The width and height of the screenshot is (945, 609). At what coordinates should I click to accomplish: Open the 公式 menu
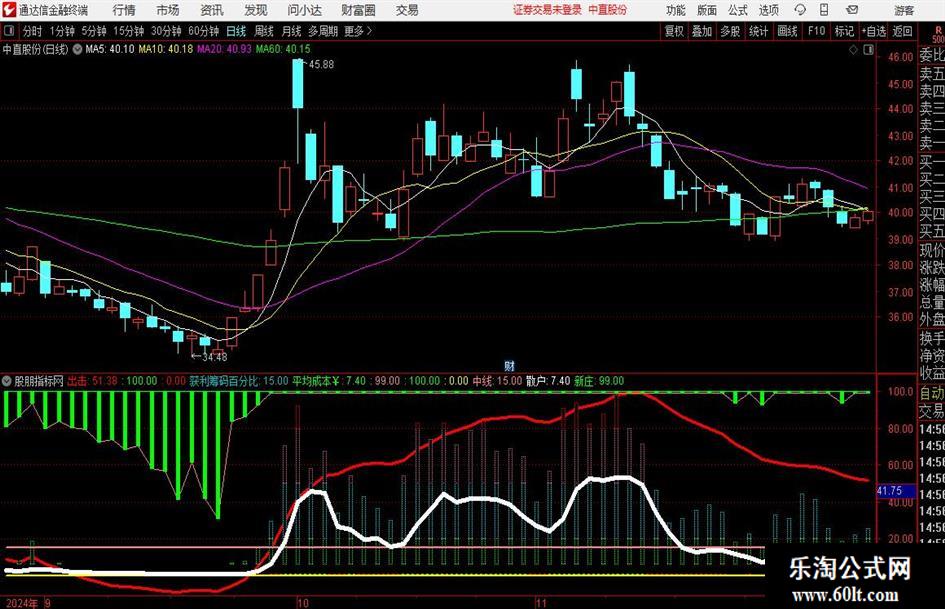[738, 10]
